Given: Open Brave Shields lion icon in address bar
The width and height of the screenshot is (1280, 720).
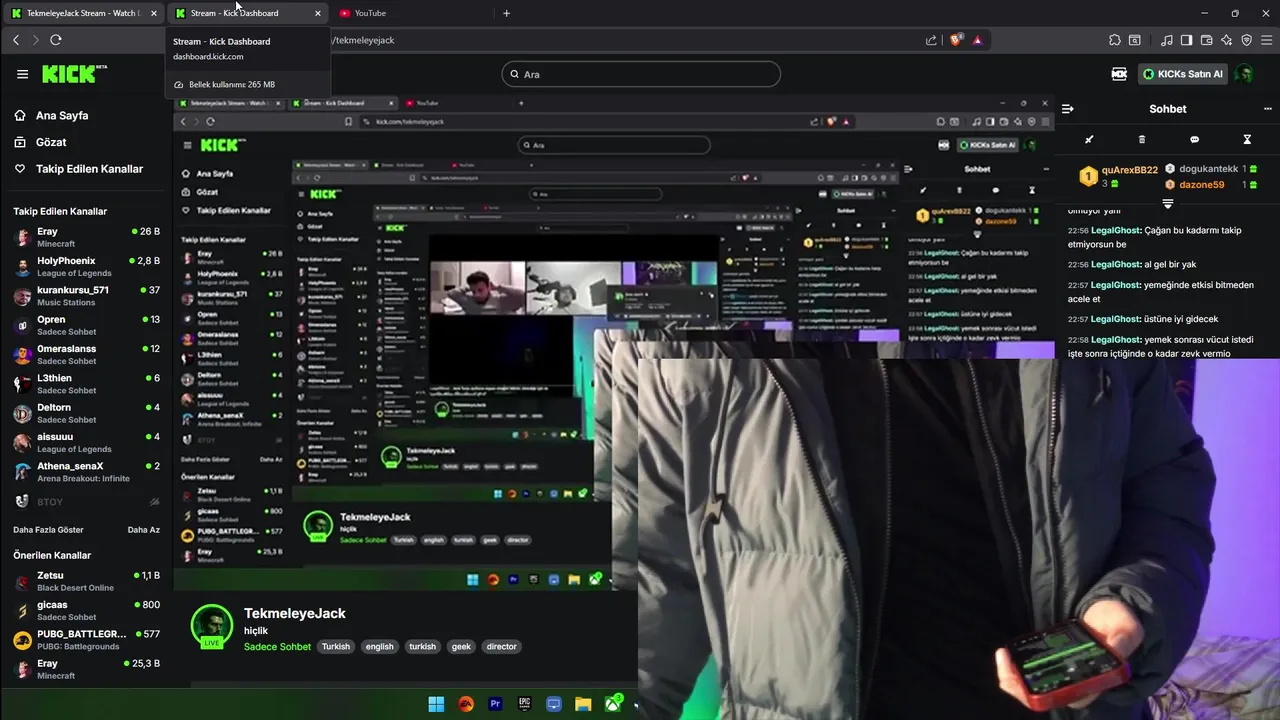Looking at the screenshot, I should click(x=956, y=40).
